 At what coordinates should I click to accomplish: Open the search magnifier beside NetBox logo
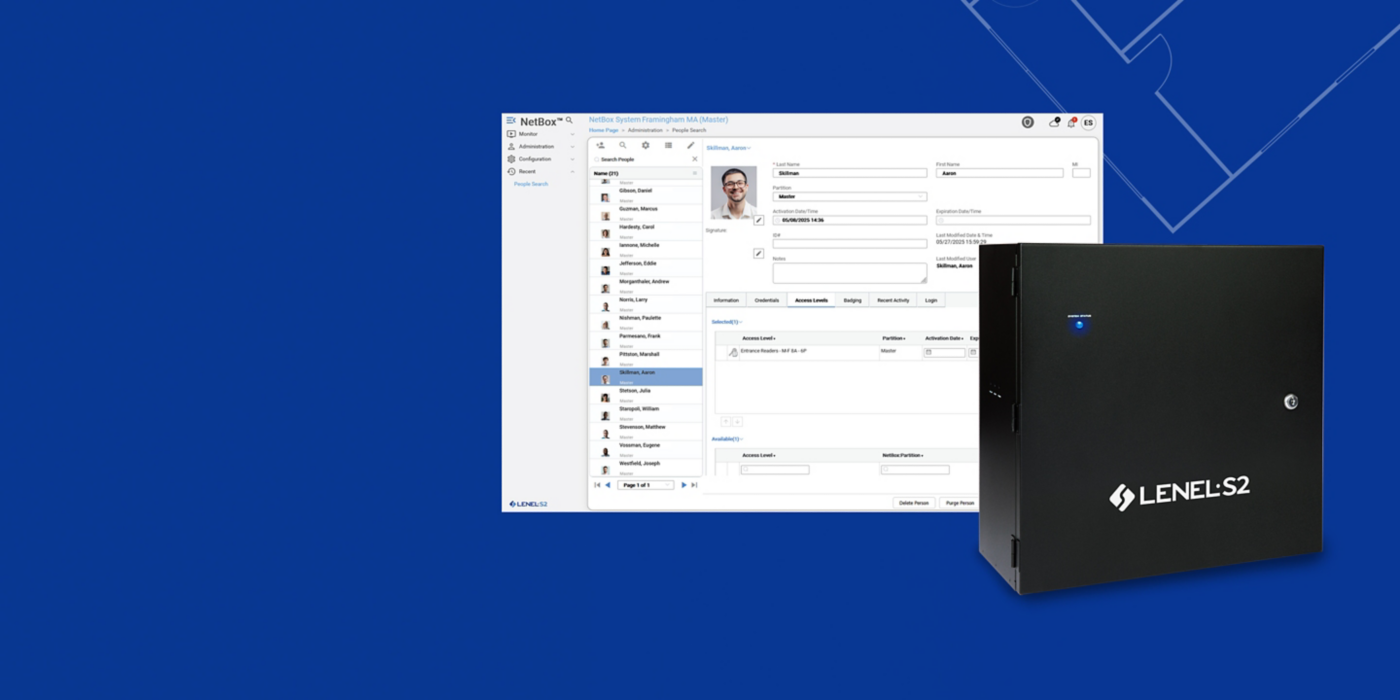click(x=570, y=121)
